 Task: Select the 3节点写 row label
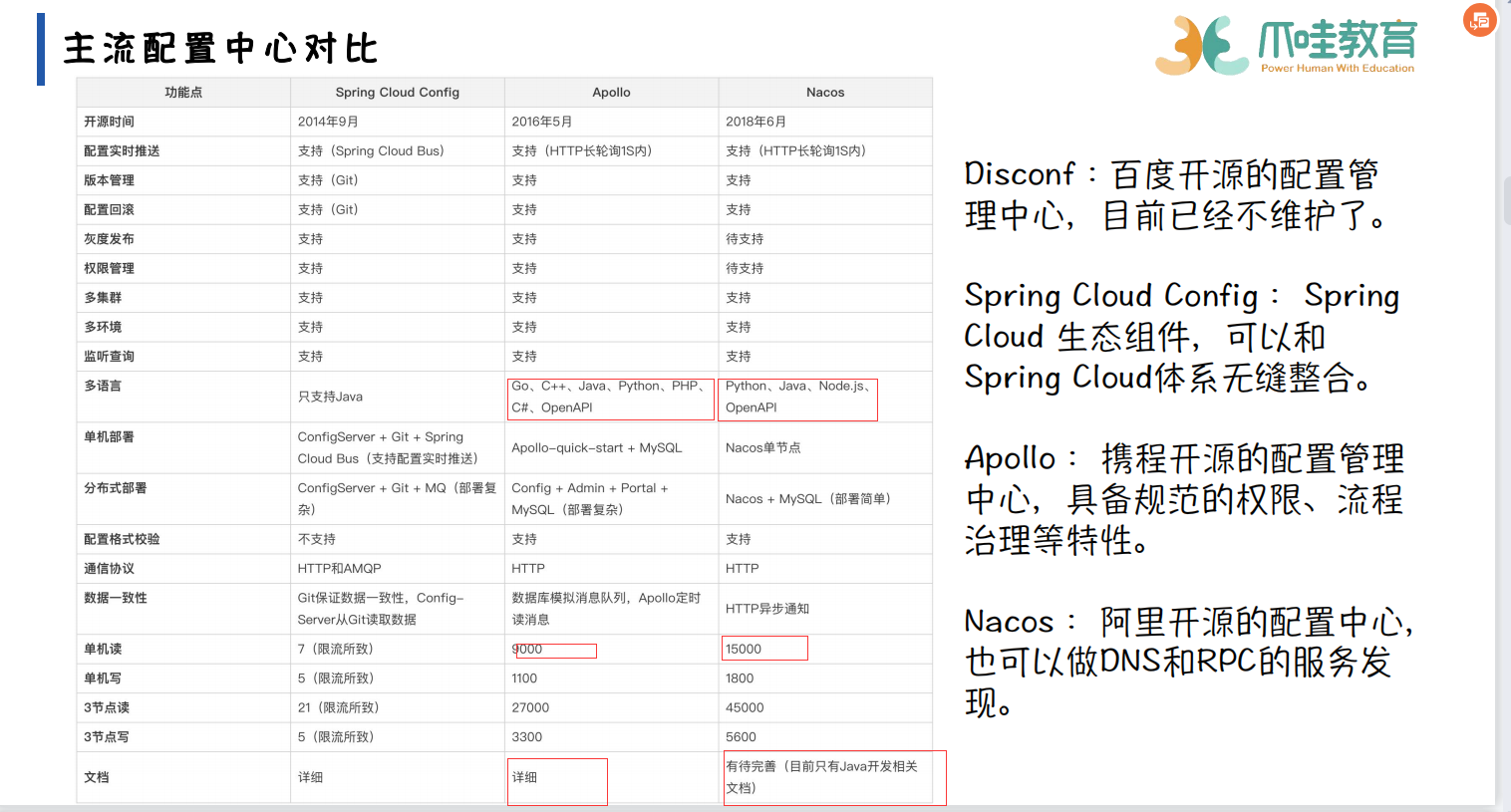pyautogui.click(x=107, y=737)
